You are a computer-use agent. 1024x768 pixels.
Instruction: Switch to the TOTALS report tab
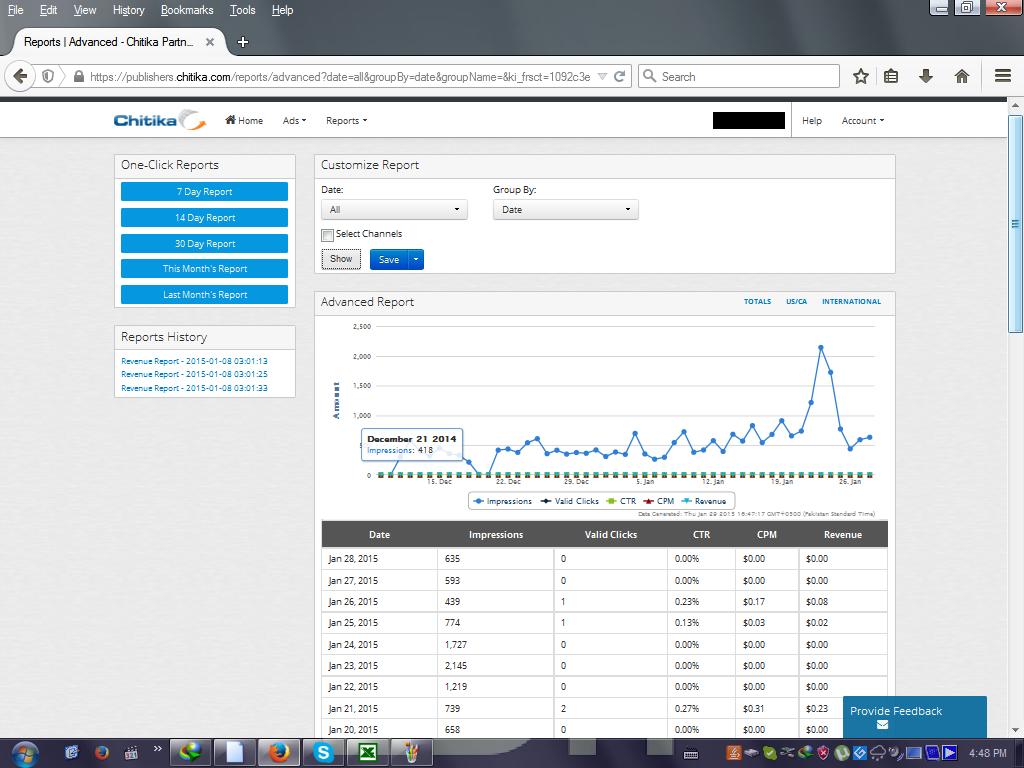[x=758, y=302]
